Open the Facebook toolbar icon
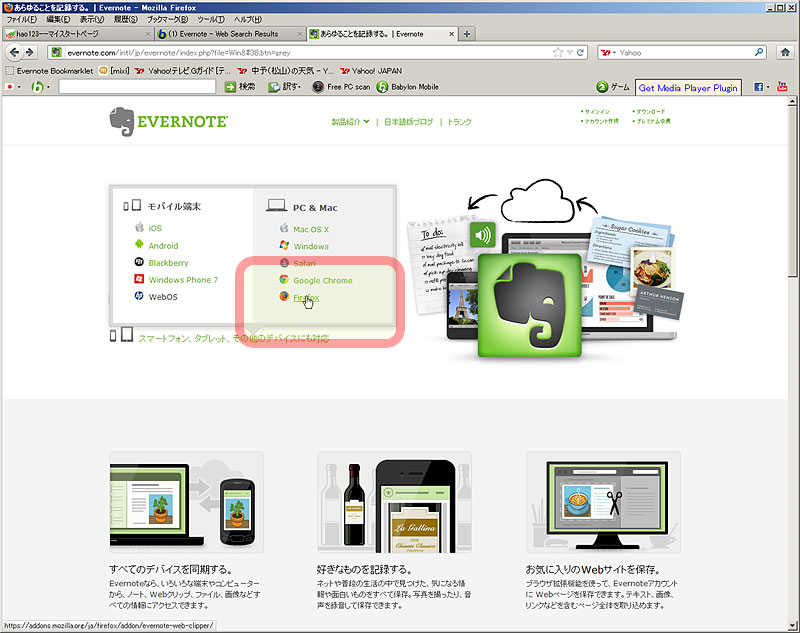The width and height of the screenshot is (800, 633). point(759,87)
